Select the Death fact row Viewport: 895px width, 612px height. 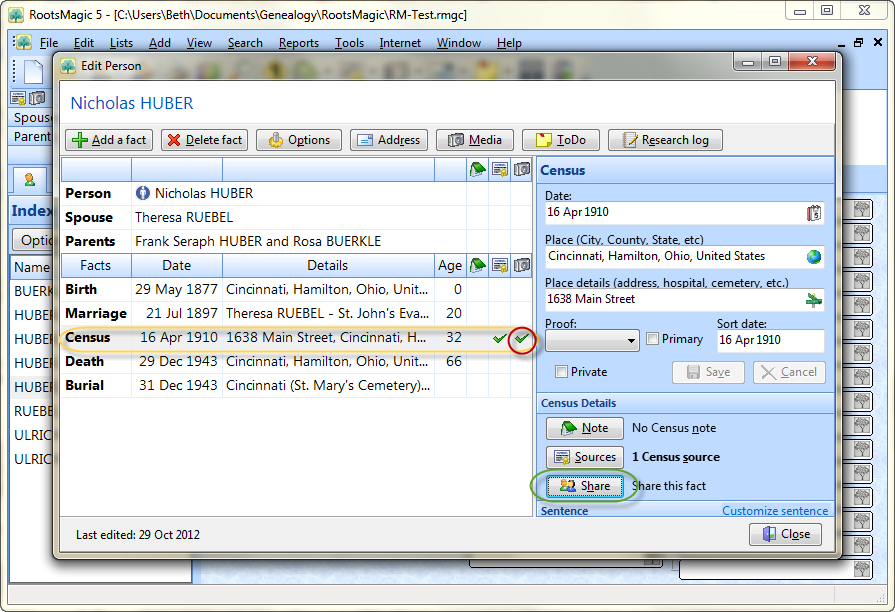point(296,361)
